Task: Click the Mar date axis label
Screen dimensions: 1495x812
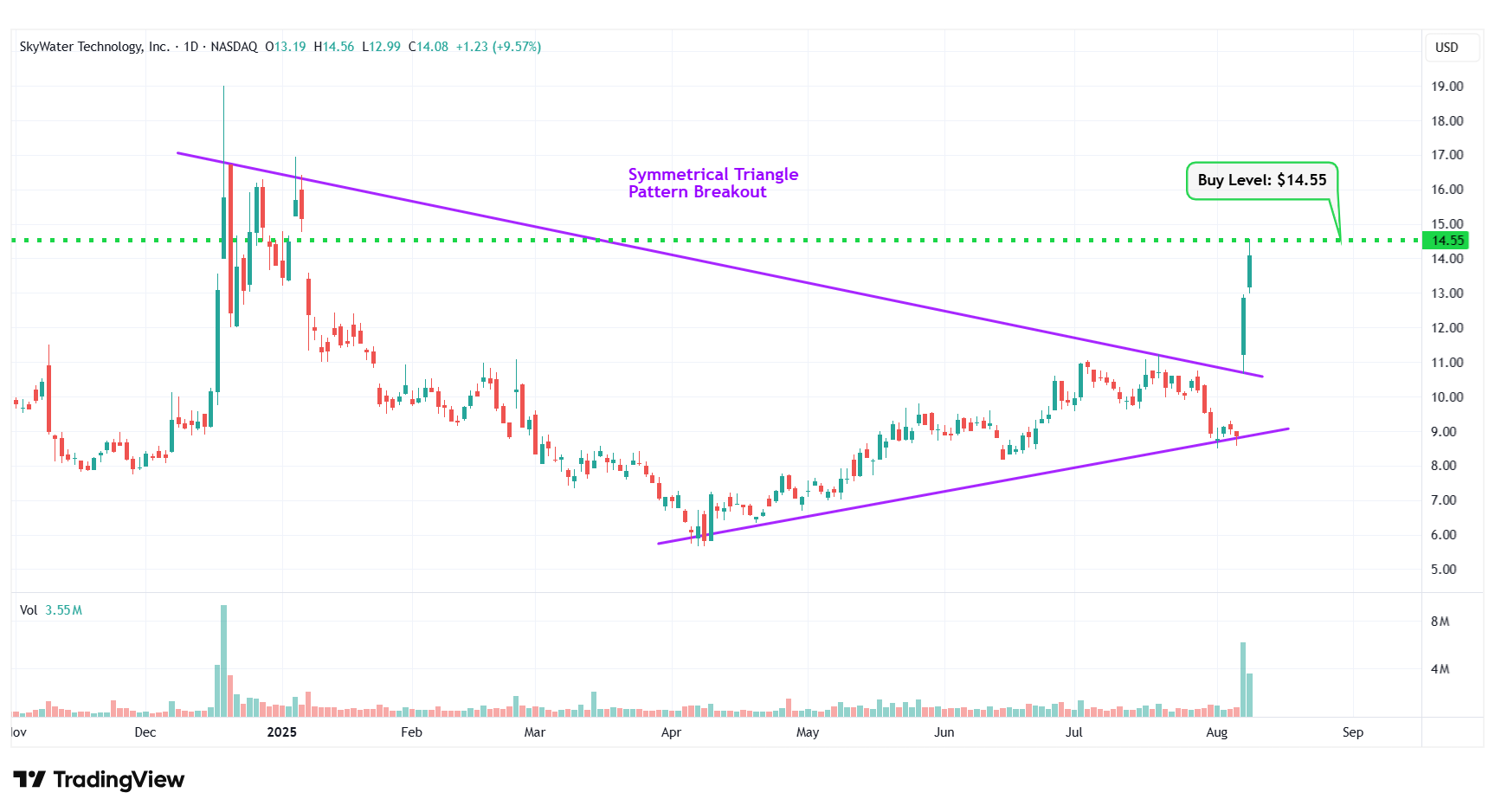Action: (535, 732)
